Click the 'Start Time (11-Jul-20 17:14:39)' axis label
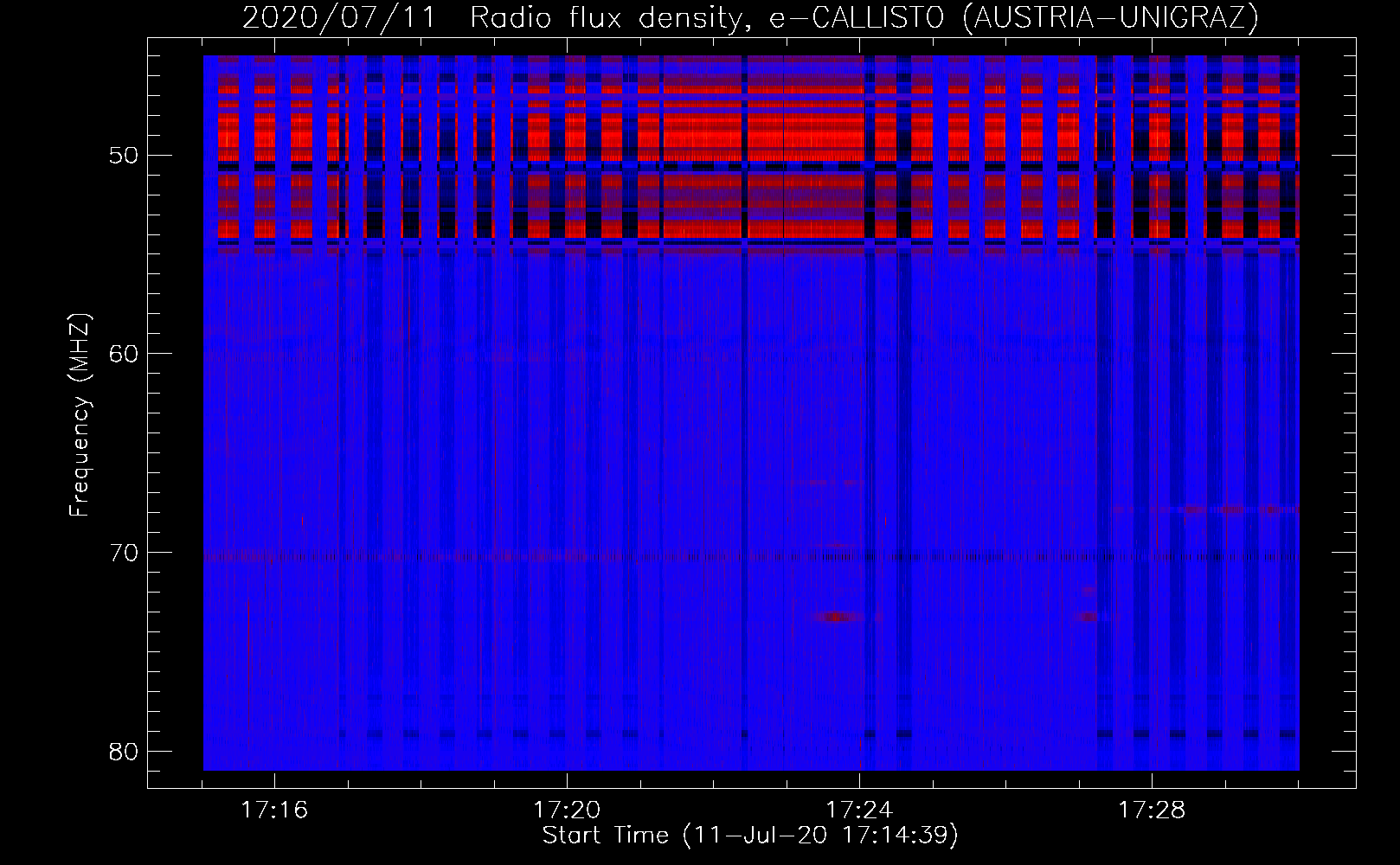Screen dimensions: 1400x865 pyautogui.click(x=750, y=836)
